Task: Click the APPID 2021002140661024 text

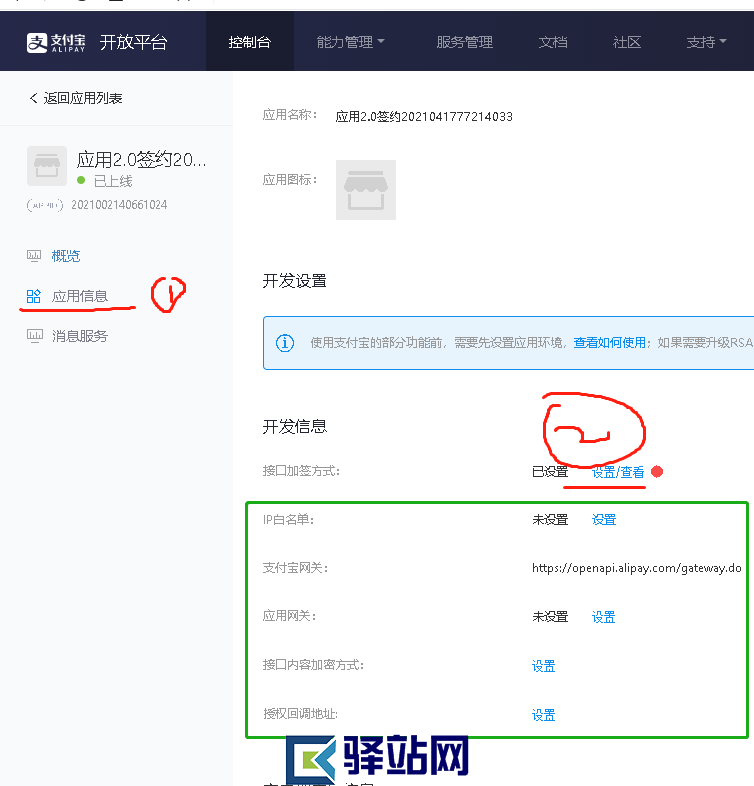Action: tap(119, 205)
